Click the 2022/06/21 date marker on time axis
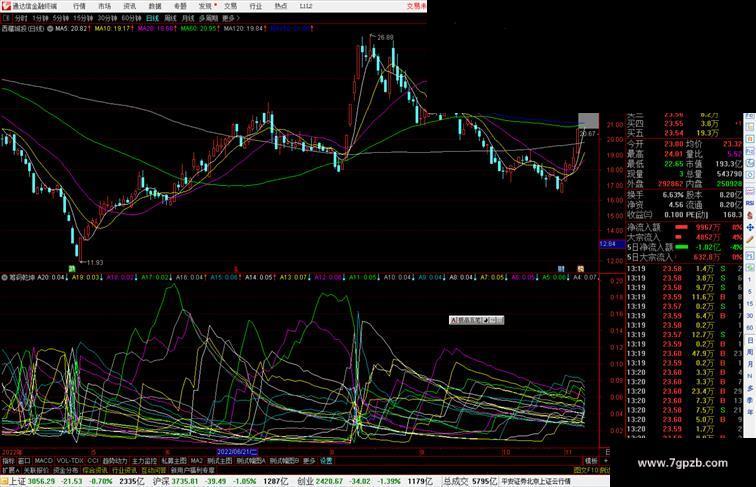The image size is (756, 487). [237, 452]
